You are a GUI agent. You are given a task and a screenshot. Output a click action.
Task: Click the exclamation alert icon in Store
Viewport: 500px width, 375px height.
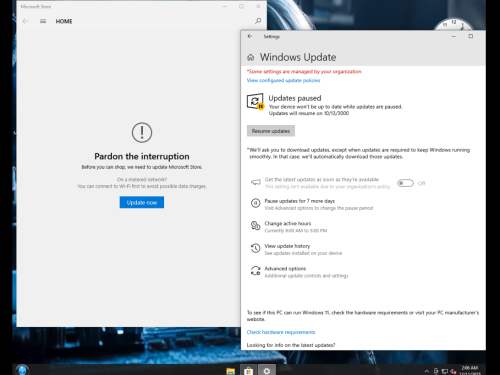(142, 132)
